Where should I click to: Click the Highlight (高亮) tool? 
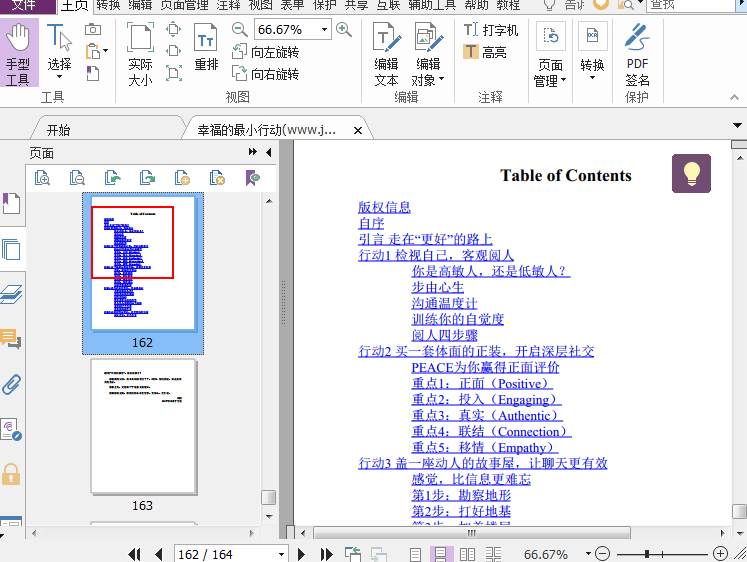point(485,52)
